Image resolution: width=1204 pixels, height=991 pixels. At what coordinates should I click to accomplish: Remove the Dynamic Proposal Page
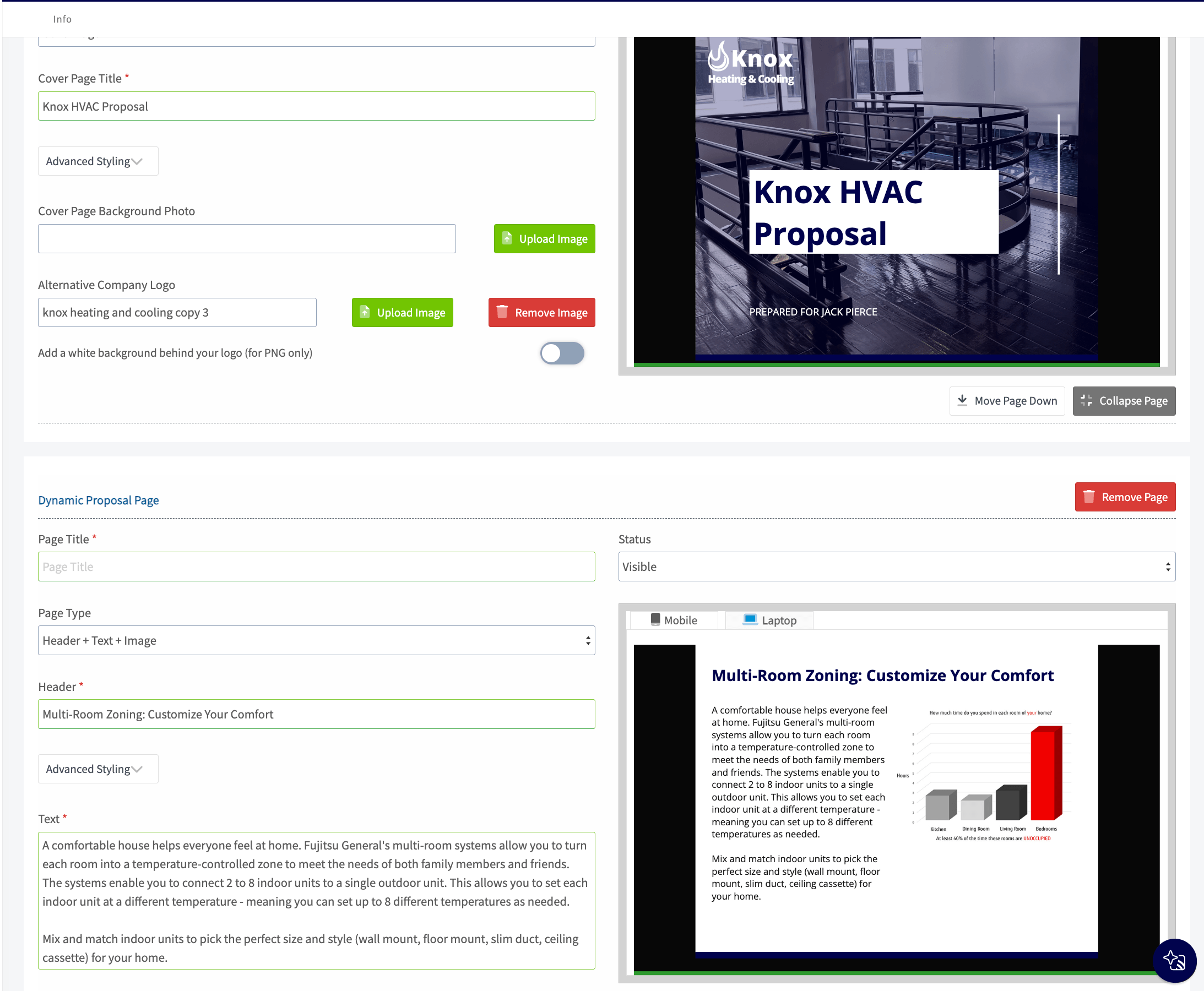(1125, 497)
